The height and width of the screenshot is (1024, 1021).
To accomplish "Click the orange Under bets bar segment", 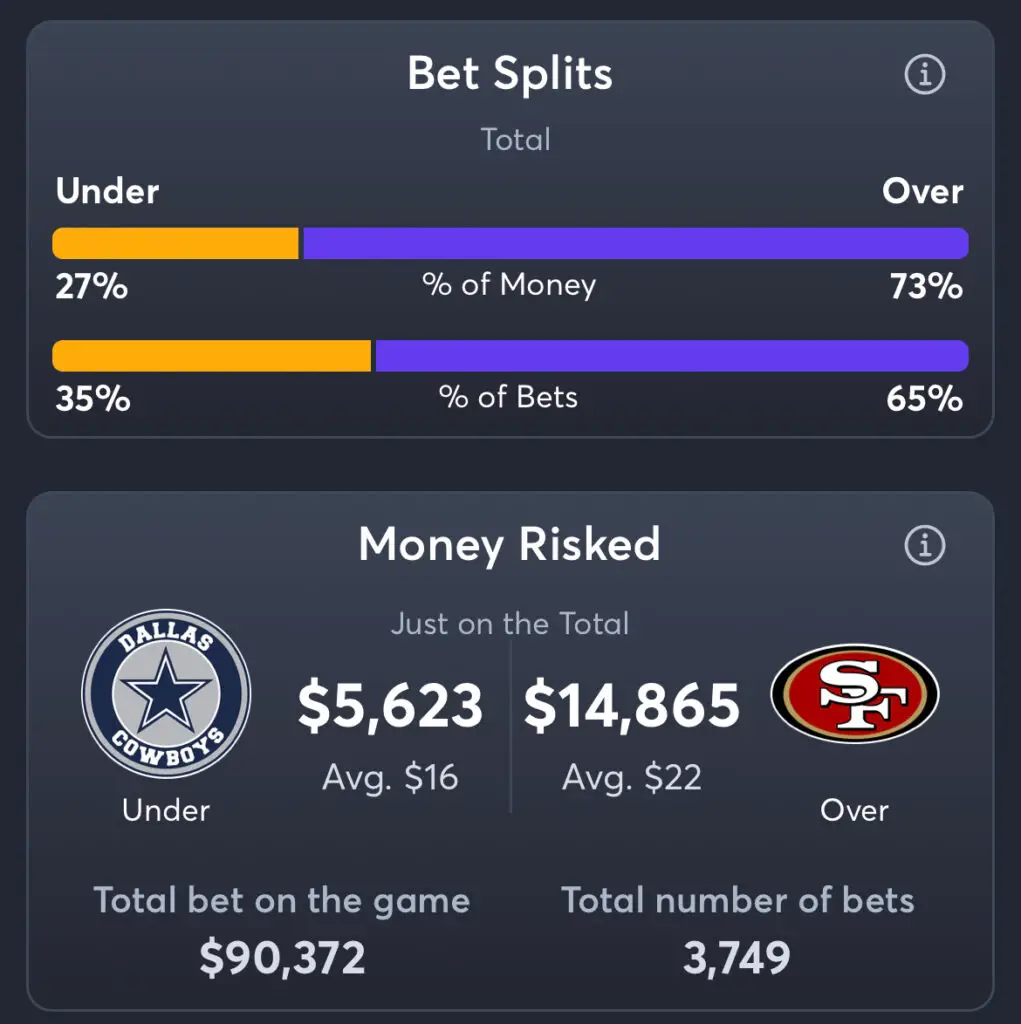I will [212, 356].
